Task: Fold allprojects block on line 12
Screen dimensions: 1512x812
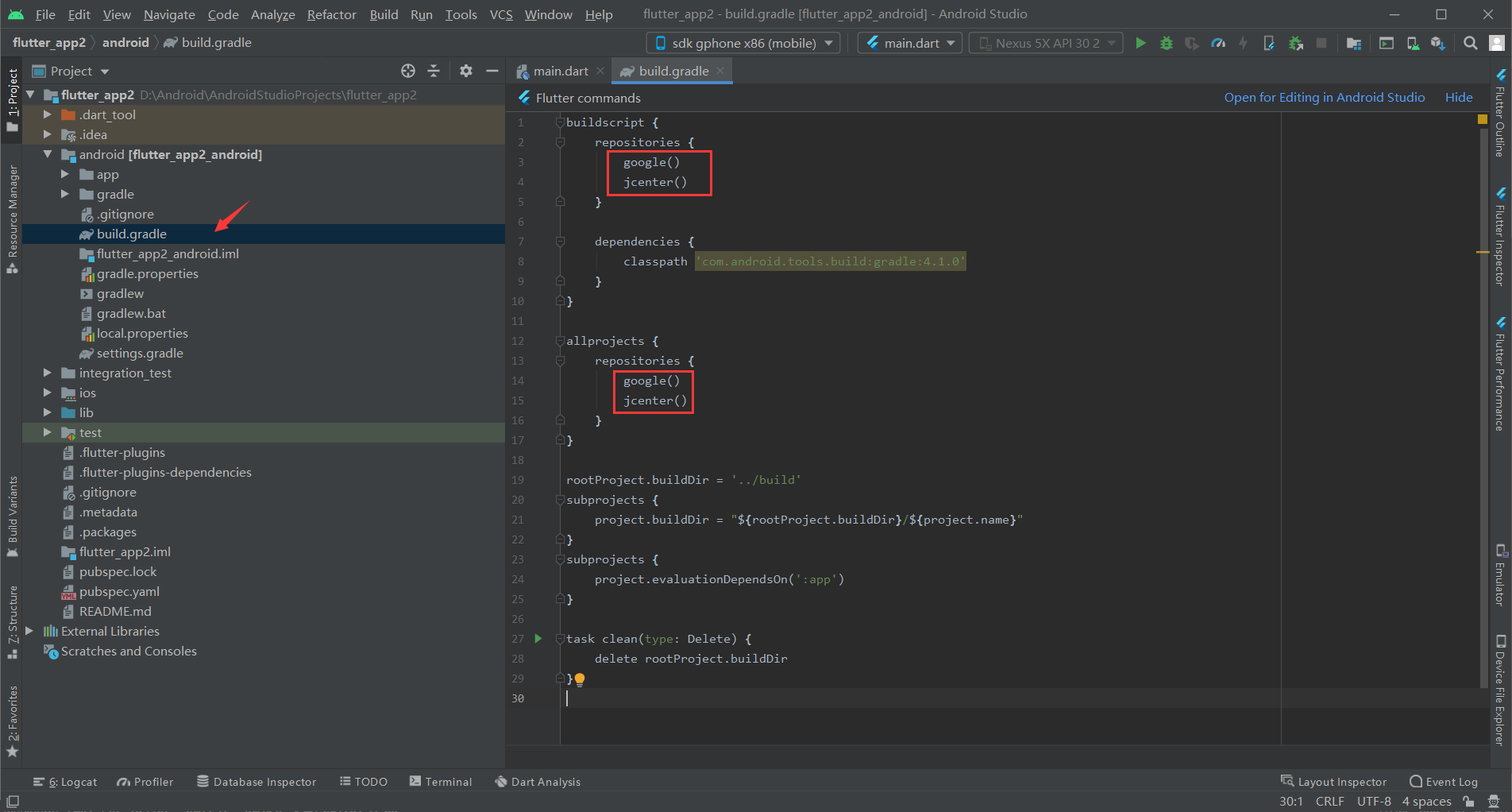Action: (x=560, y=341)
